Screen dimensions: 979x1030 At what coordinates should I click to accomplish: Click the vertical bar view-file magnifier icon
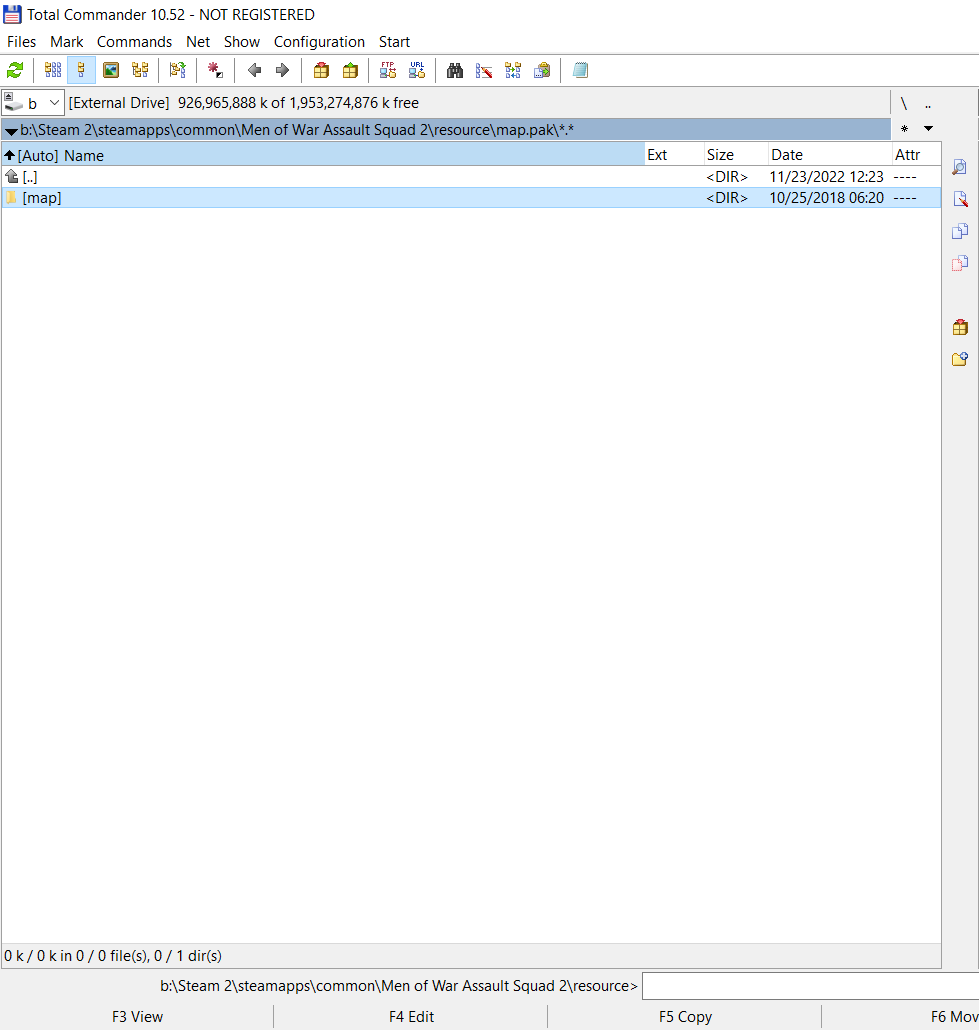[960, 167]
